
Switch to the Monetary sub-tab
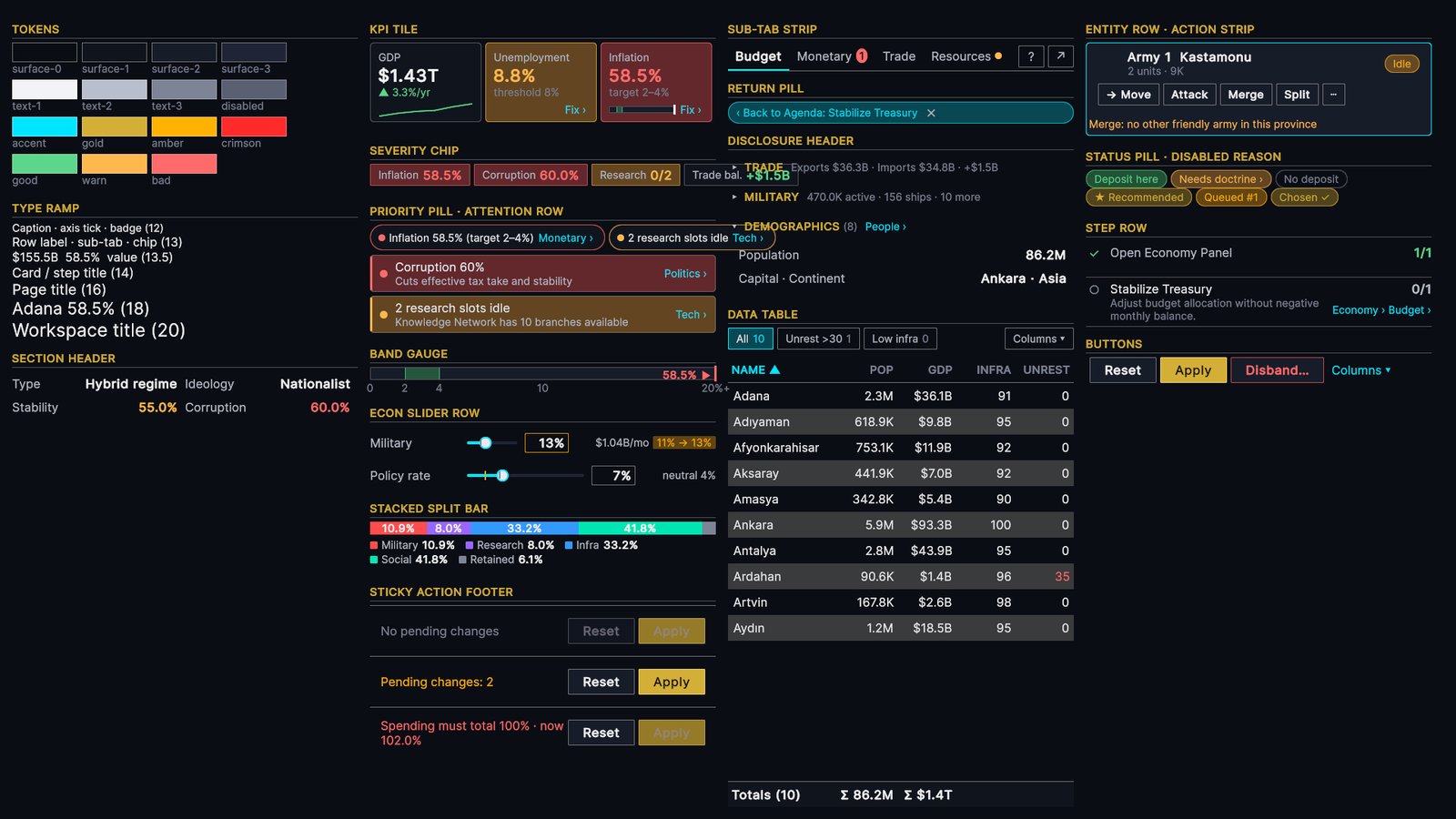(x=831, y=56)
